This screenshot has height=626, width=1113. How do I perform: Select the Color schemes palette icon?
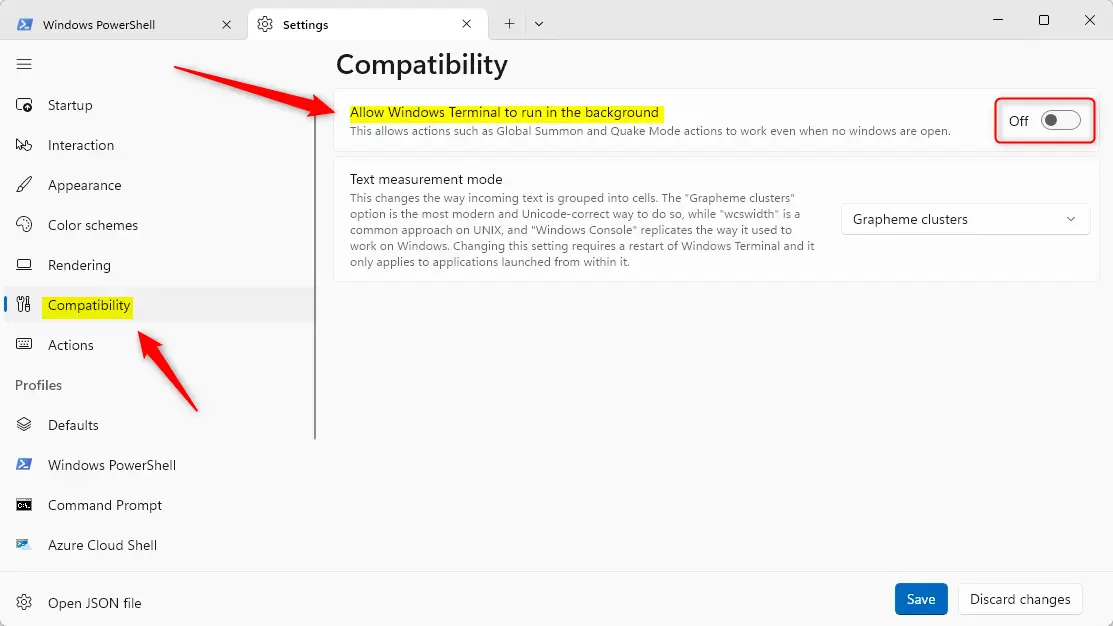point(25,225)
